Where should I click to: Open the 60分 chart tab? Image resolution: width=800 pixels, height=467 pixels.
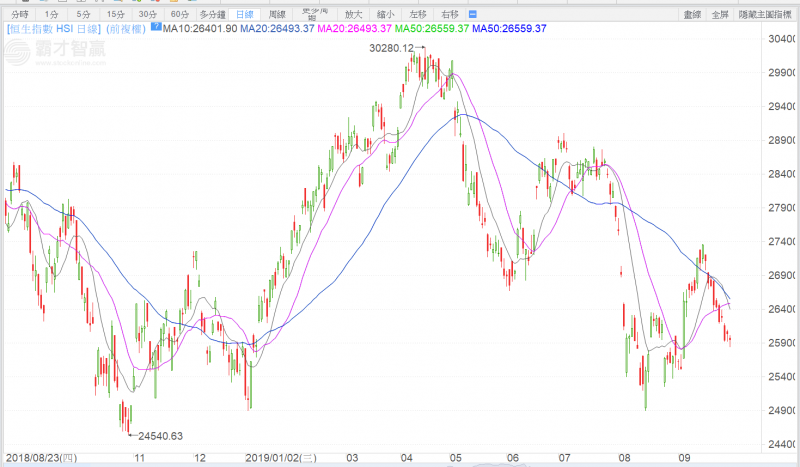[180, 15]
